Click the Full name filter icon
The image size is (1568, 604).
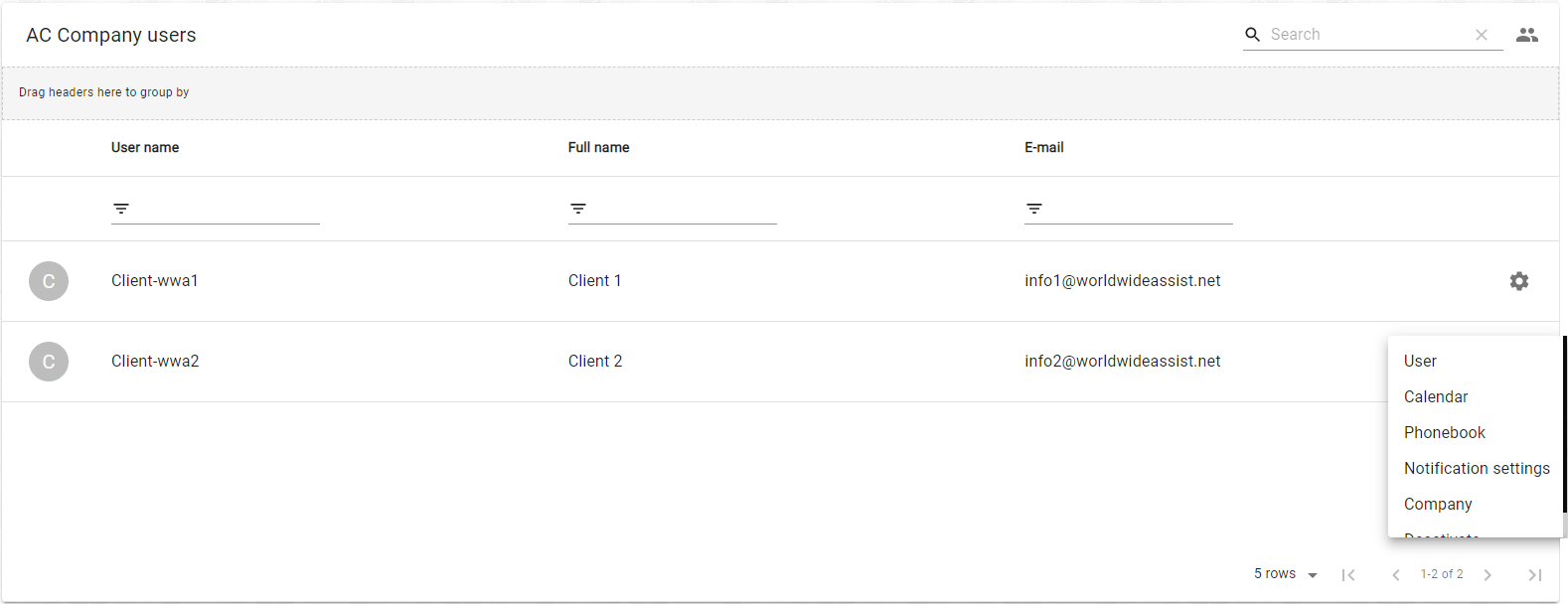tap(578, 209)
